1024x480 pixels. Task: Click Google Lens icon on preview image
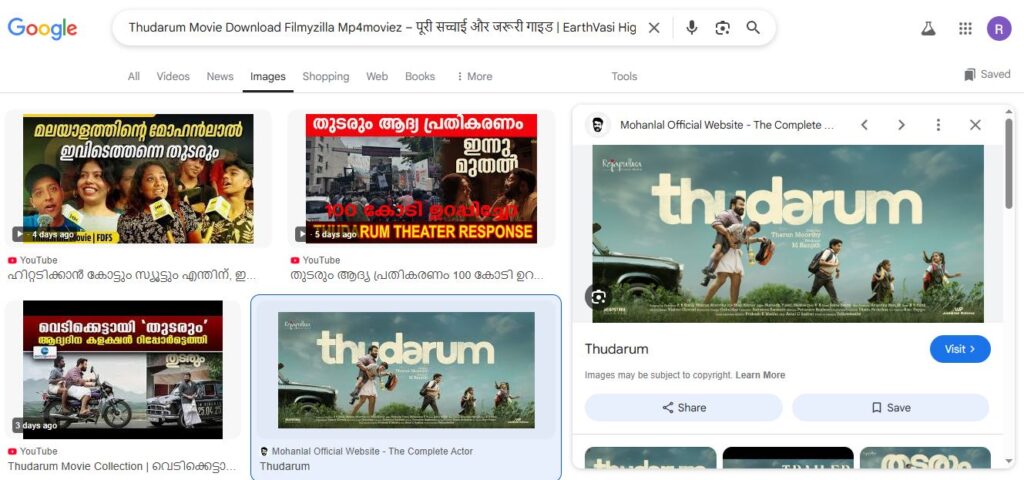(x=598, y=297)
